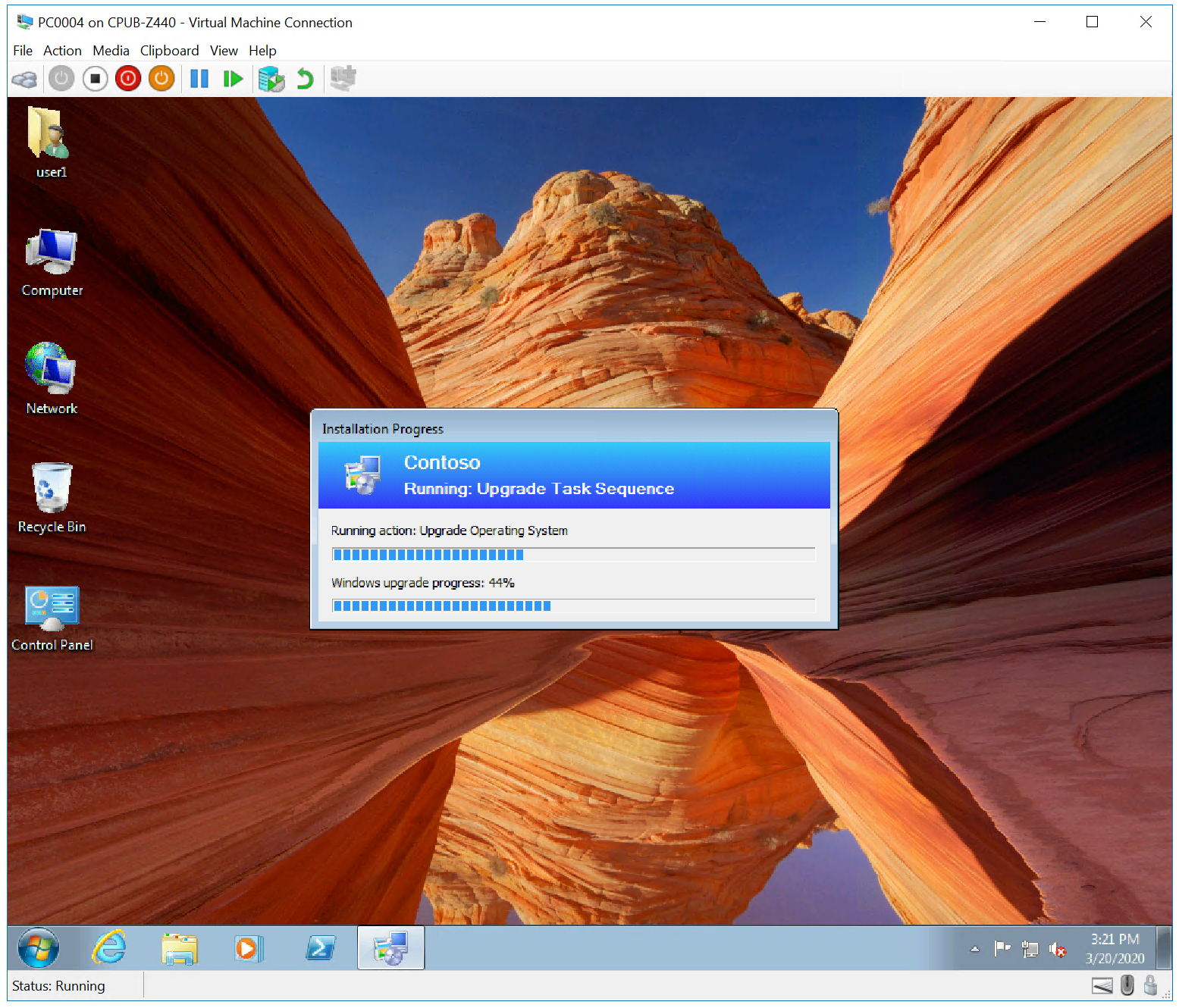The image size is (1179, 1008).
Task: Turn off the VM using stop icon
Action: tap(95, 78)
